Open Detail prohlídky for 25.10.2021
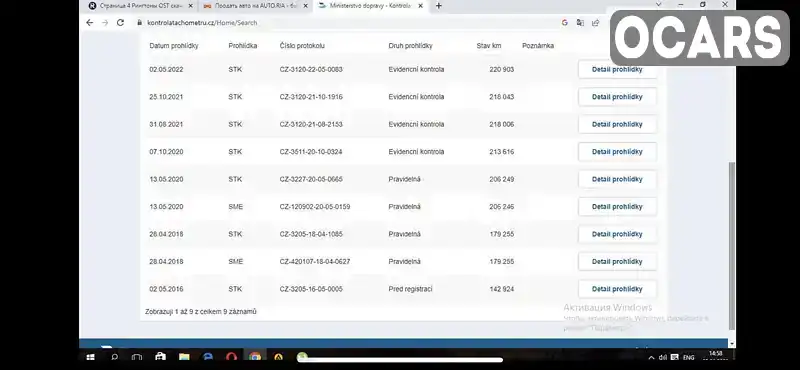 617,97
